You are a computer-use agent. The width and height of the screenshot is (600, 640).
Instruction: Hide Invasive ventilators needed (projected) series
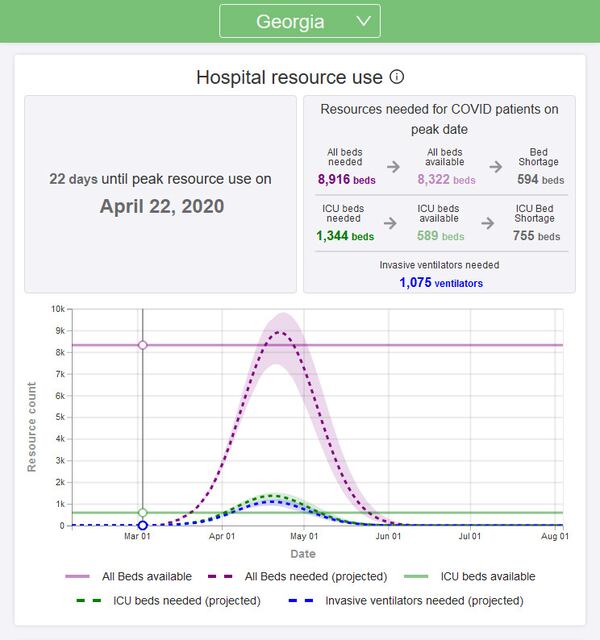409,601
